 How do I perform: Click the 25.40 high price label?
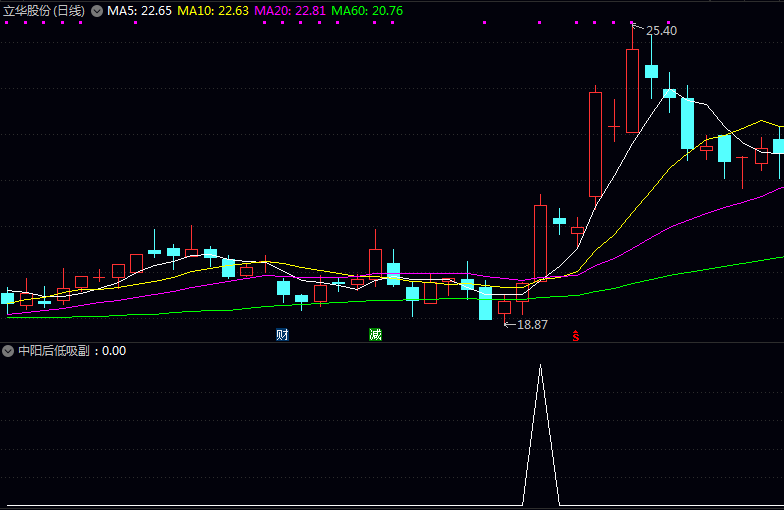661,31
